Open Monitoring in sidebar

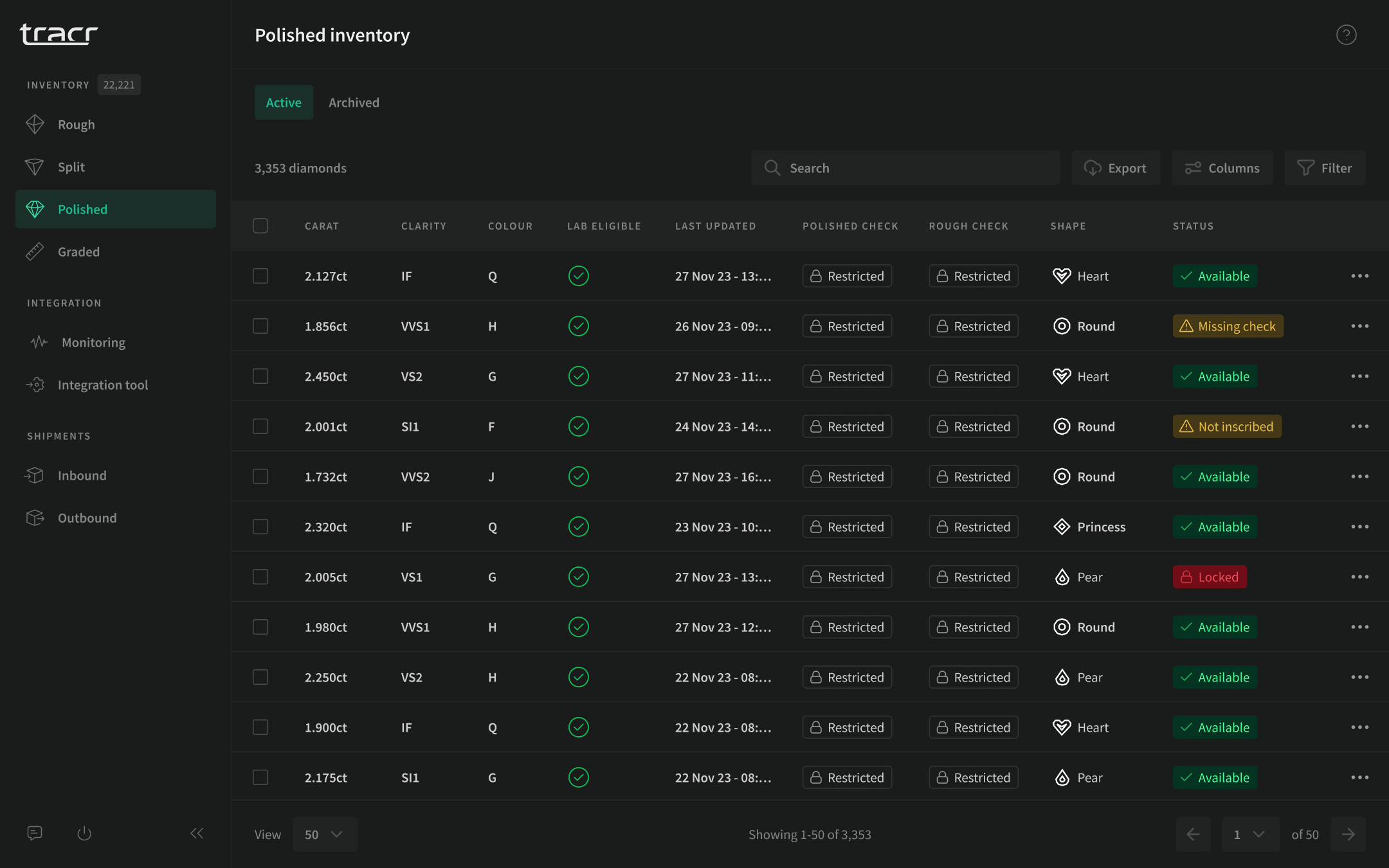(x=116, y=342)
